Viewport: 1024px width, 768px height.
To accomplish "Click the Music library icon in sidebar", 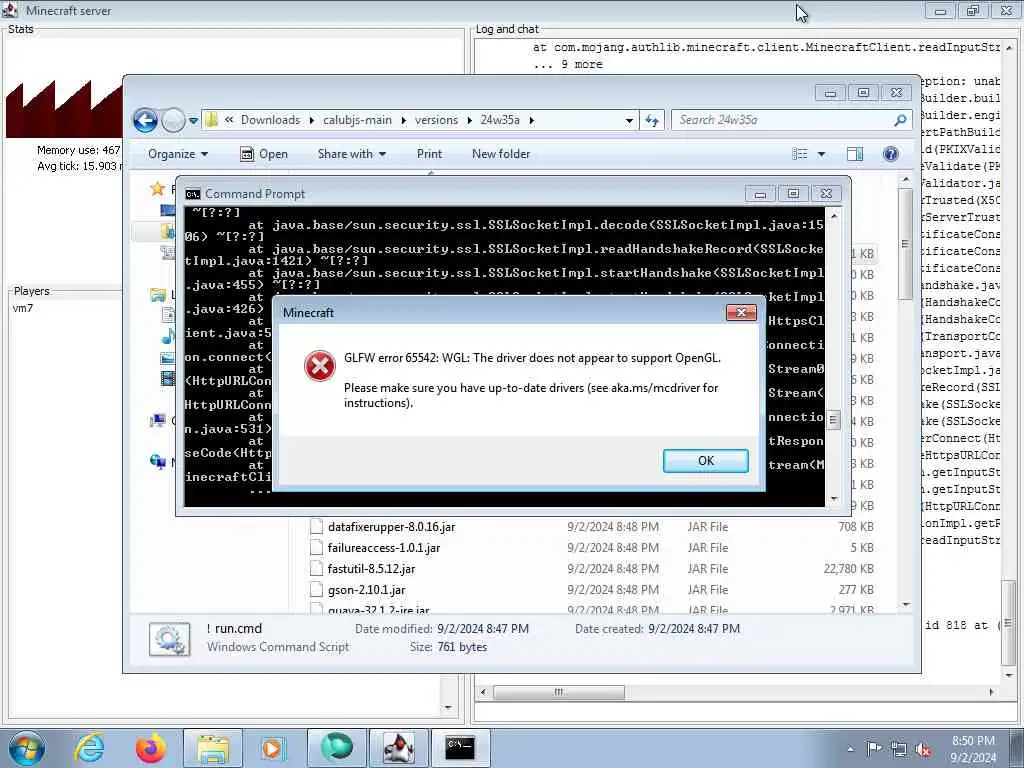I will [x=168, y=337].
